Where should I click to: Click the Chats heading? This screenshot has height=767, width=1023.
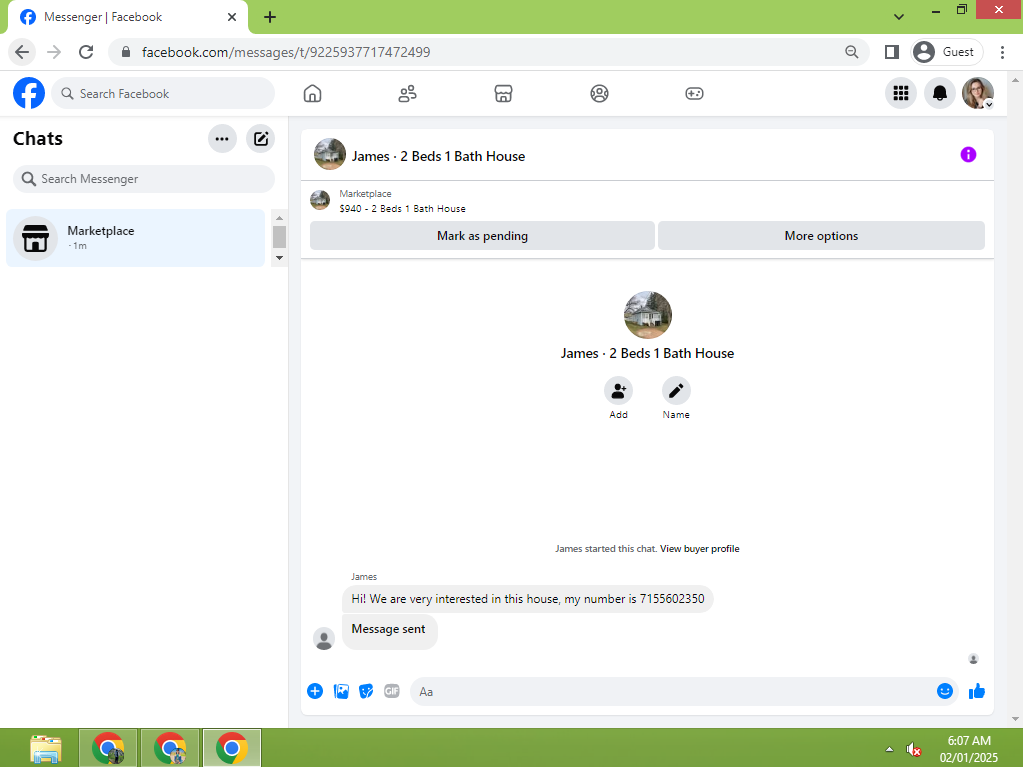38,138
